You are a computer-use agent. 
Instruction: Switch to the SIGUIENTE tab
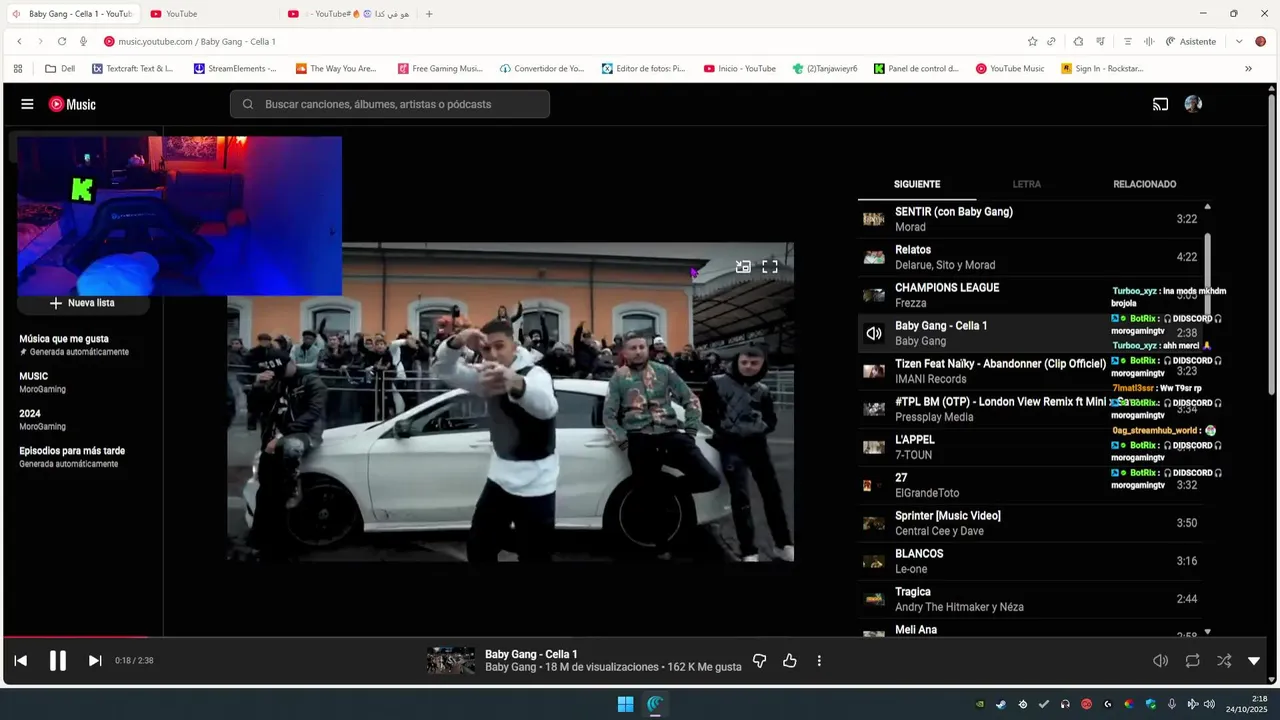pos(917,184)
